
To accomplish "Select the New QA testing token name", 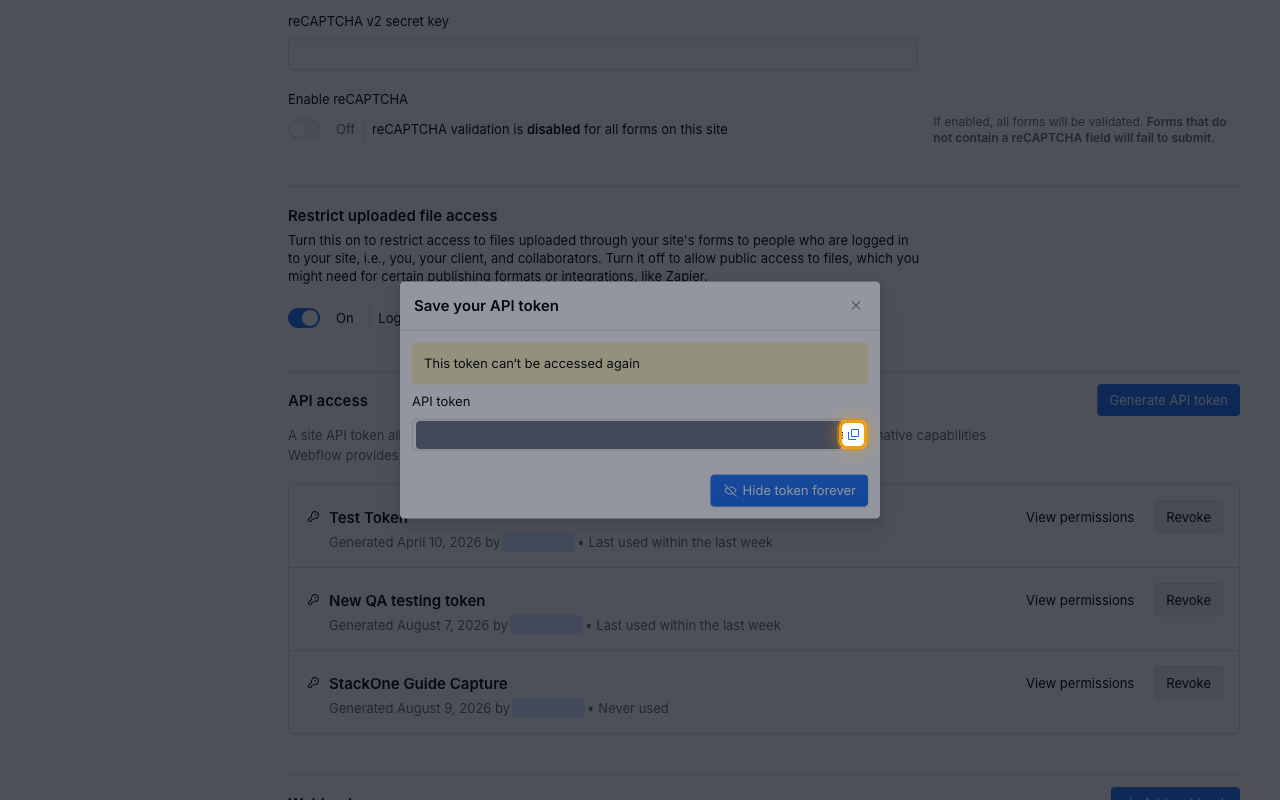I will click(x=407, y=600).
